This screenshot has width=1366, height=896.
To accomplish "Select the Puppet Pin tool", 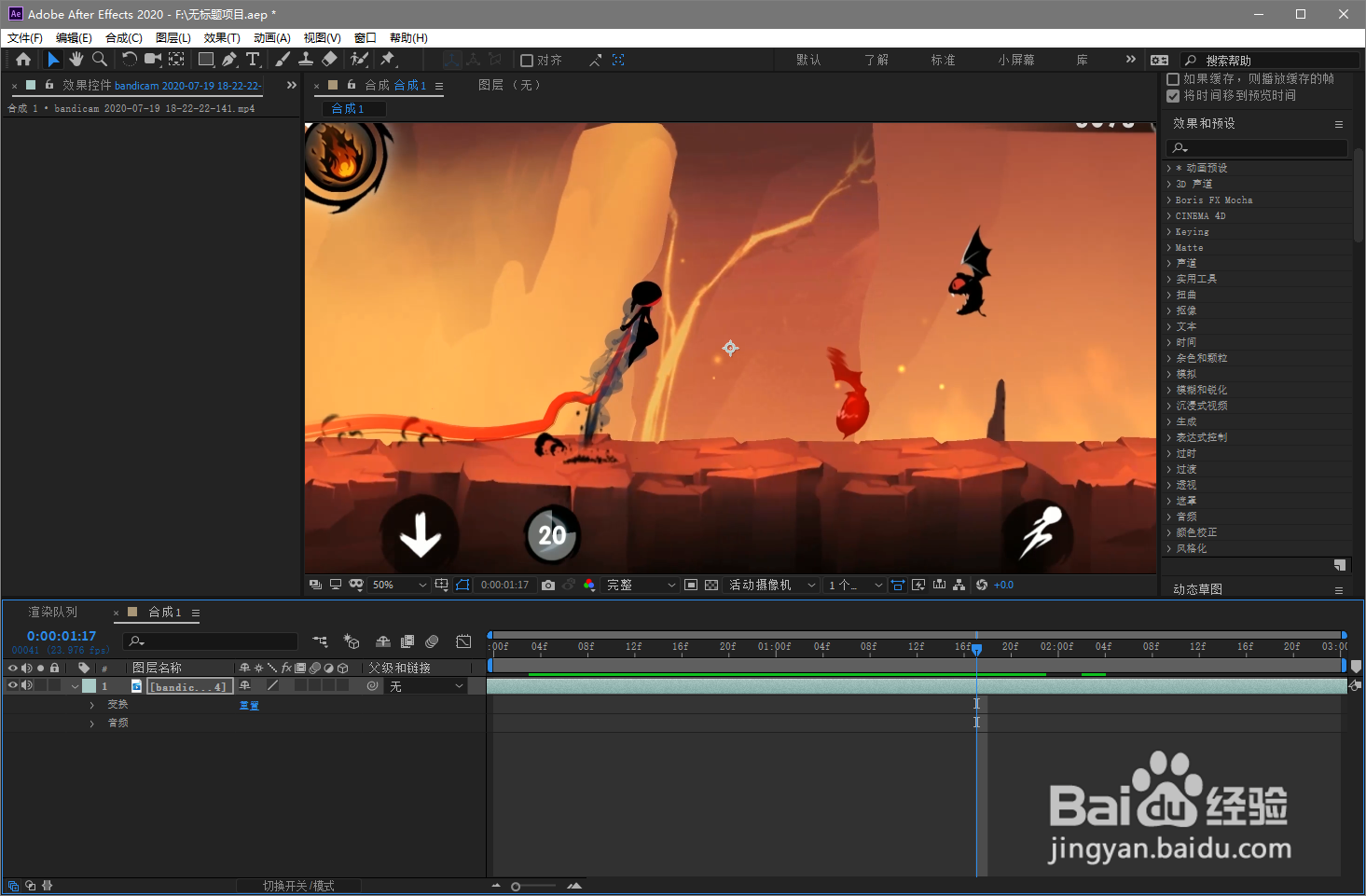I will pyautogui.click(x=388, y=59).
